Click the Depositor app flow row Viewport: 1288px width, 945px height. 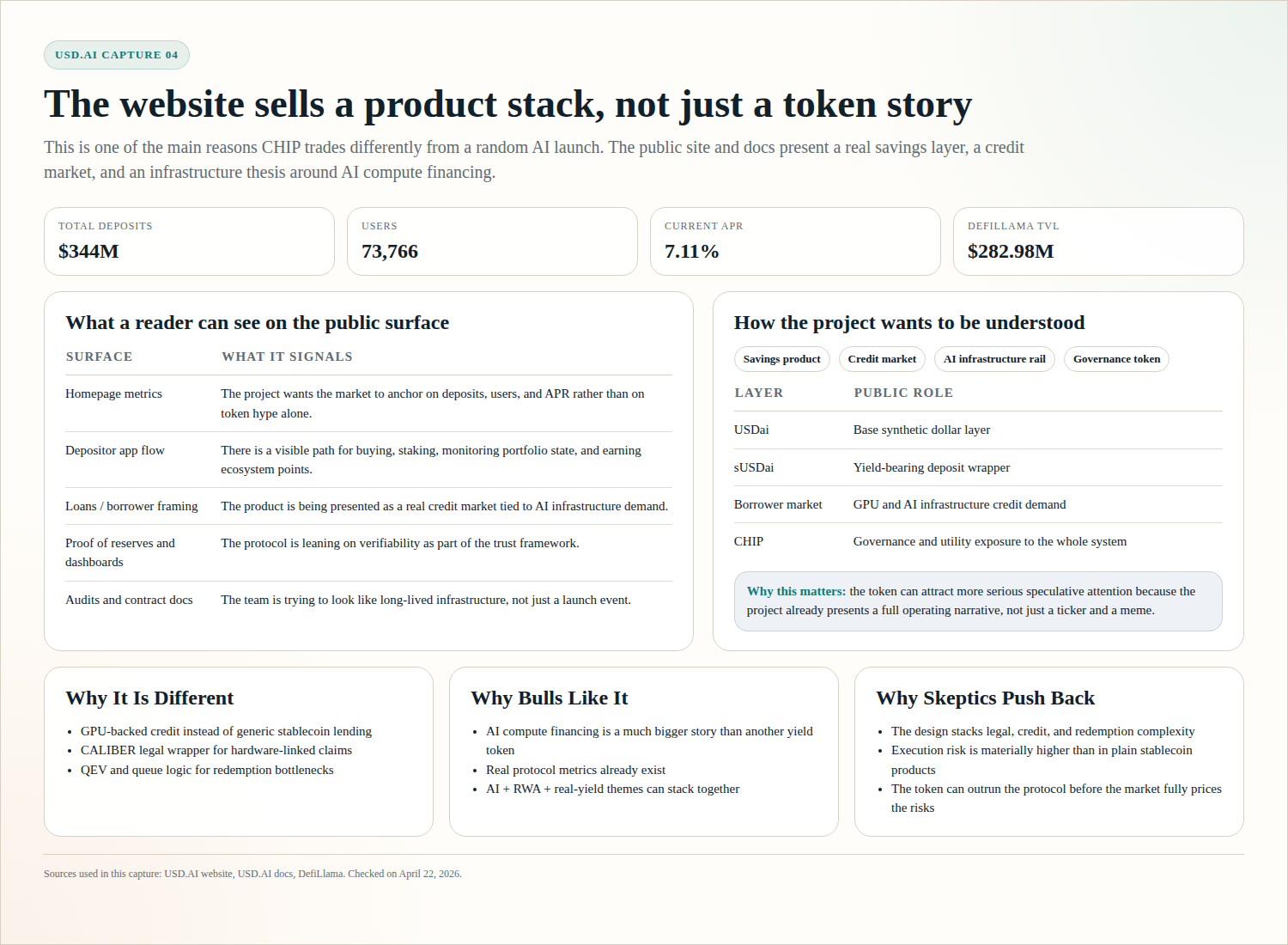pos(368,460)
